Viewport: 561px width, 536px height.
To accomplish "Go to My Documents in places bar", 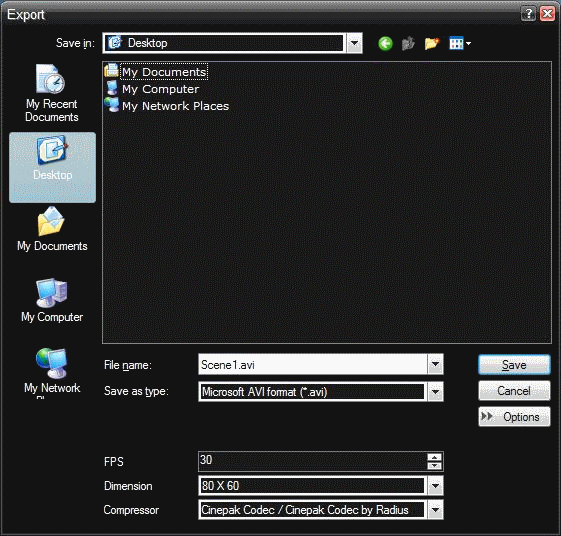I will [x=52, y=229].
